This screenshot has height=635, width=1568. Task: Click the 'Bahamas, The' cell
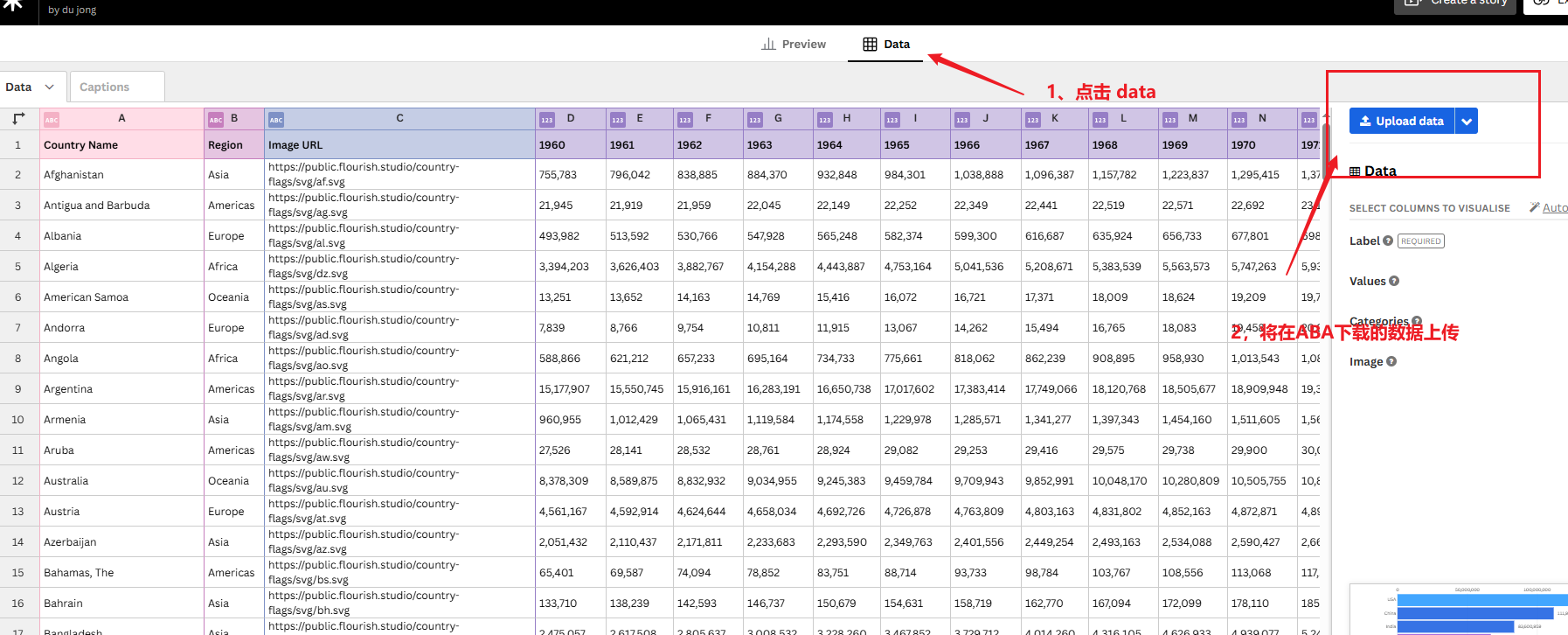pyautogui.click(x=121, y=572)
